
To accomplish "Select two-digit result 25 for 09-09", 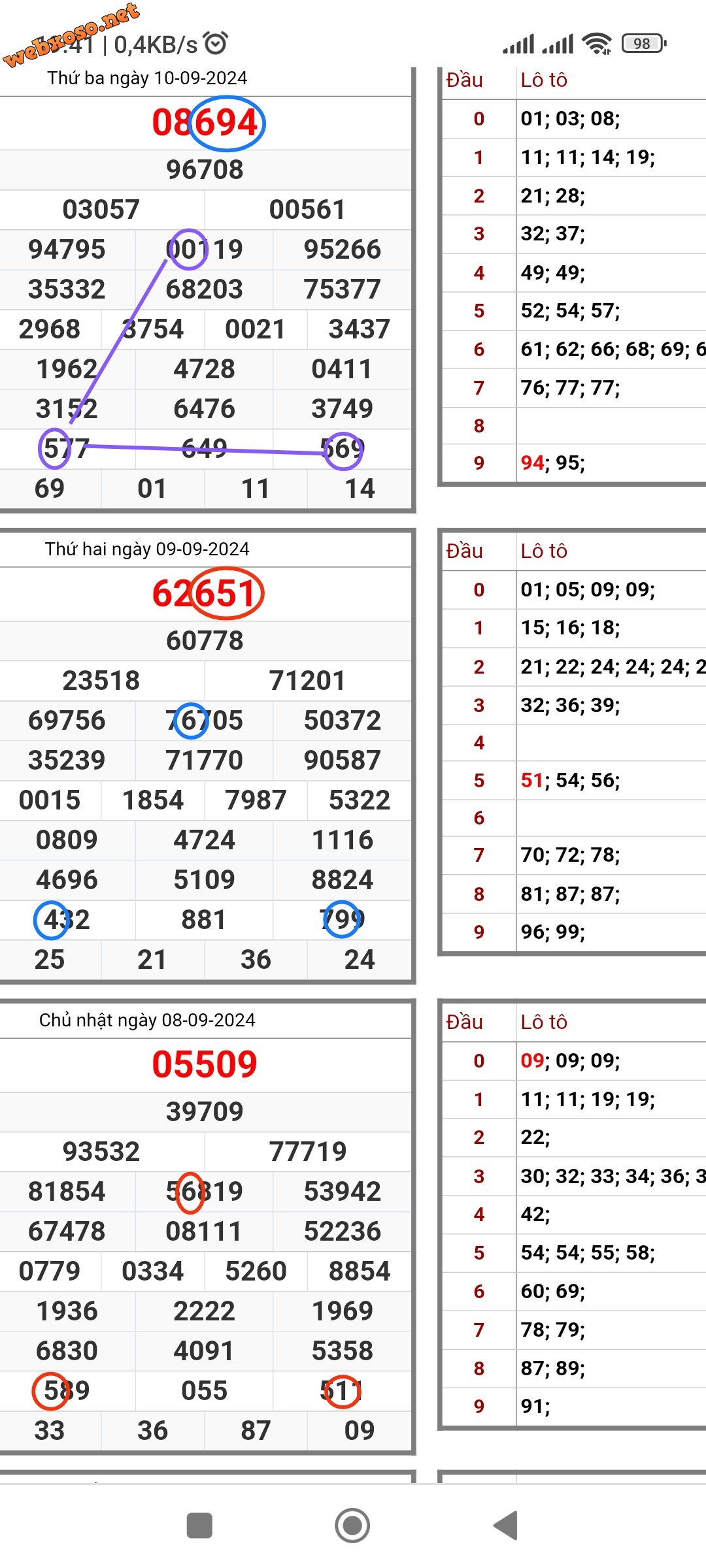I will (50, 960).
